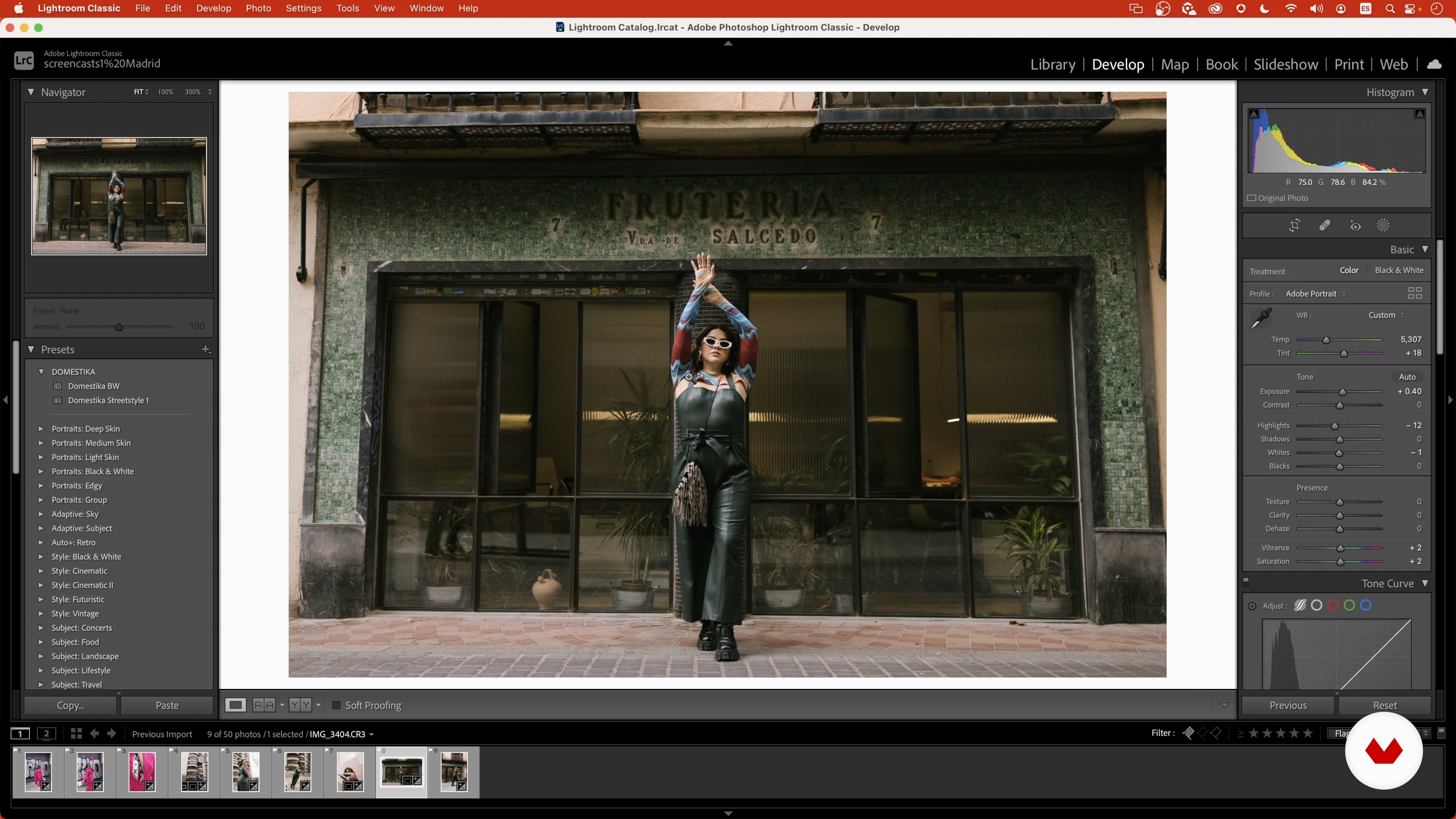Image resolution: width=1456 pixels, height=819 pixels.
Task: Enable the Soft Proofing checkbox
Action: click(336, 705)
